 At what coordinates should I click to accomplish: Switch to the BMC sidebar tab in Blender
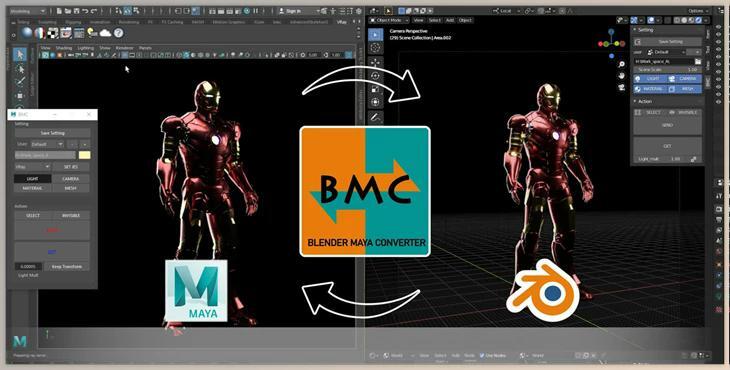(708, 83)
